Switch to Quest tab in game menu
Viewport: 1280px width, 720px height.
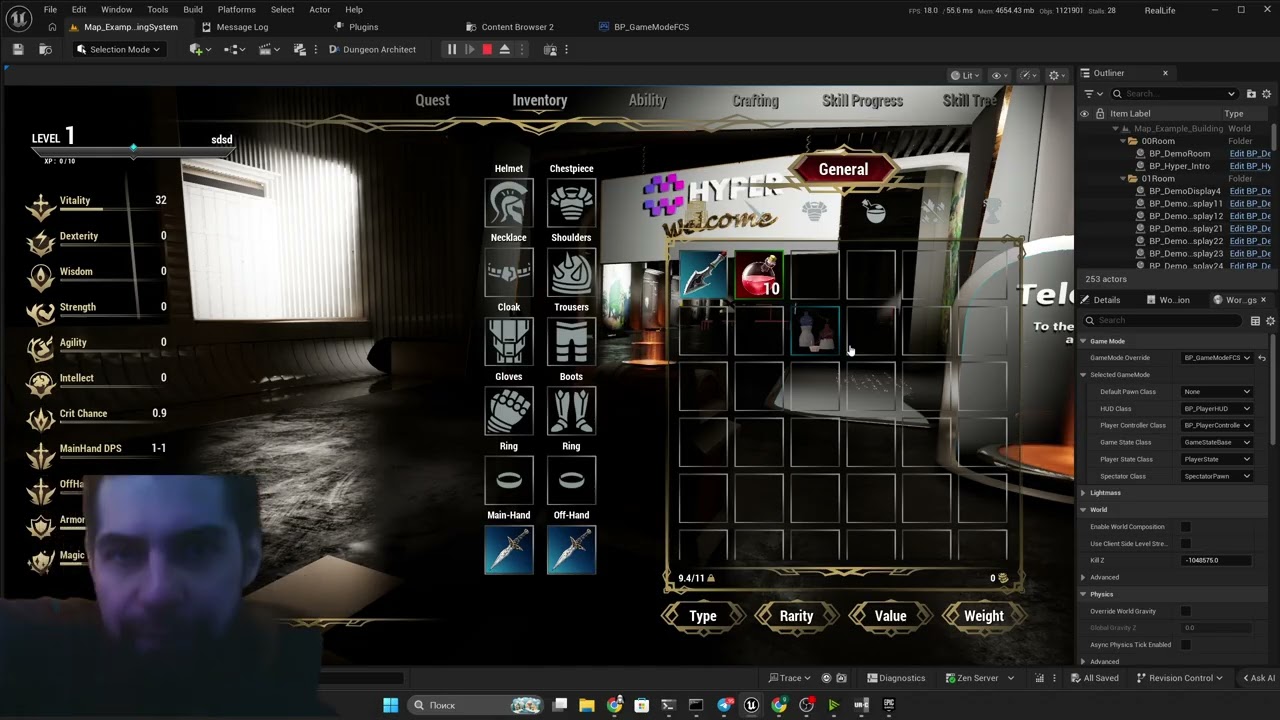click(x=433, y=100)
